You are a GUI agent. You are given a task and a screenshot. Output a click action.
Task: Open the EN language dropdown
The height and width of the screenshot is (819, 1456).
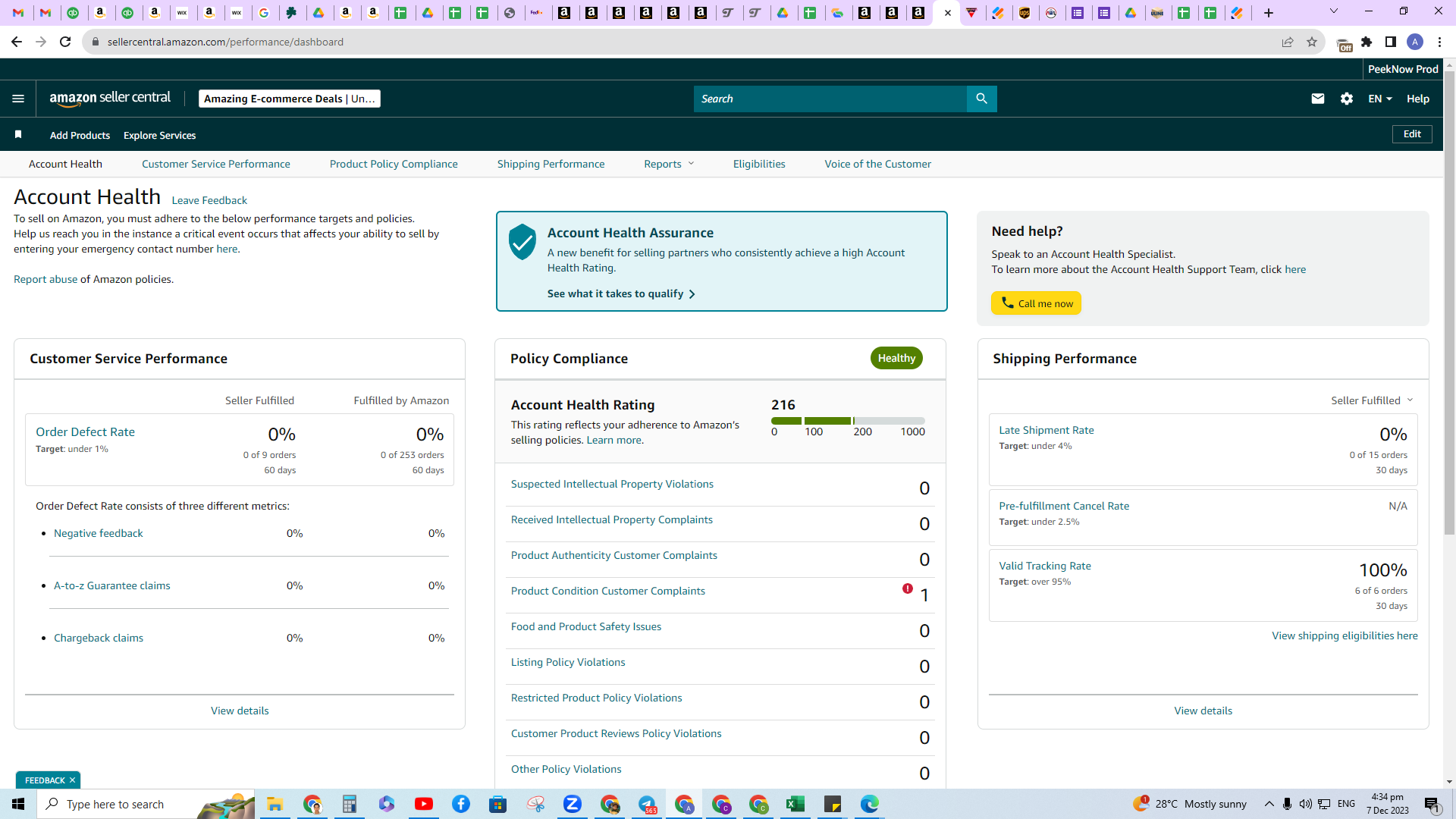tap(1380, 99)
